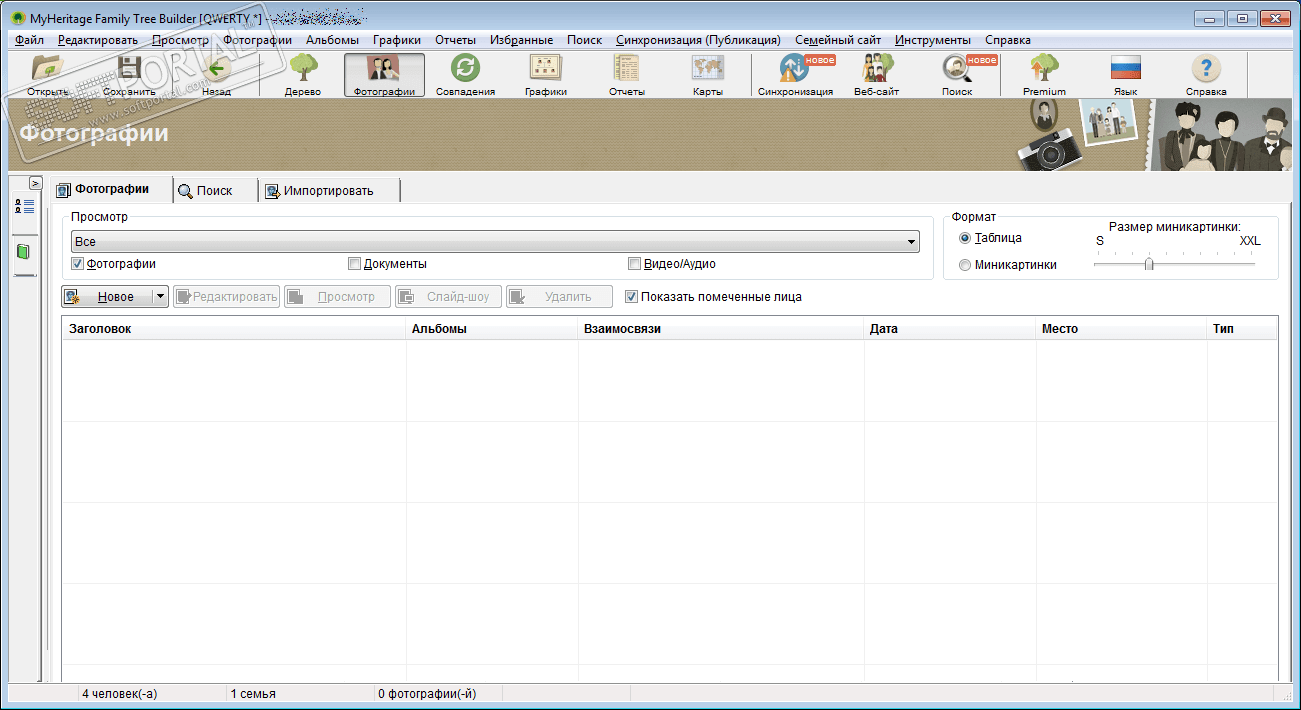This screenshot has height=710, width=1301.
Task: Sort by the Взаимосвязи column header
Action: [x=721, y=328]
